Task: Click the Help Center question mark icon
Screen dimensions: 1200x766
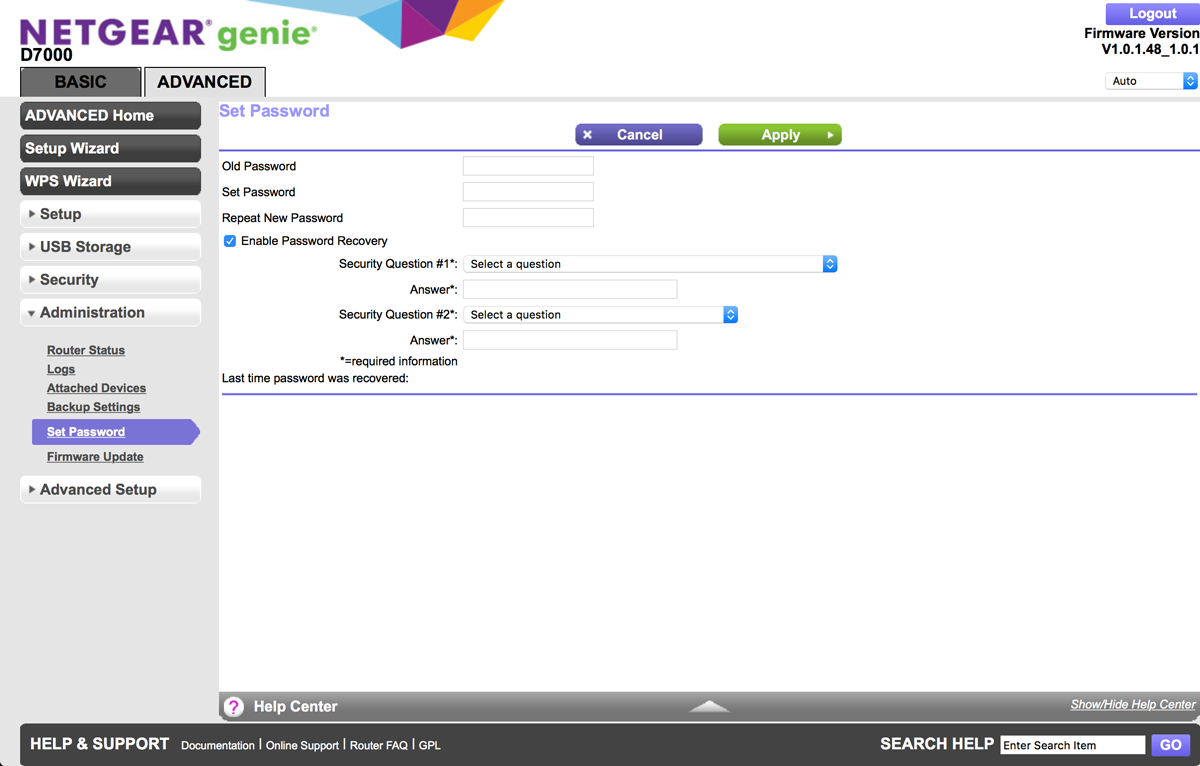Action: [233, 707]
